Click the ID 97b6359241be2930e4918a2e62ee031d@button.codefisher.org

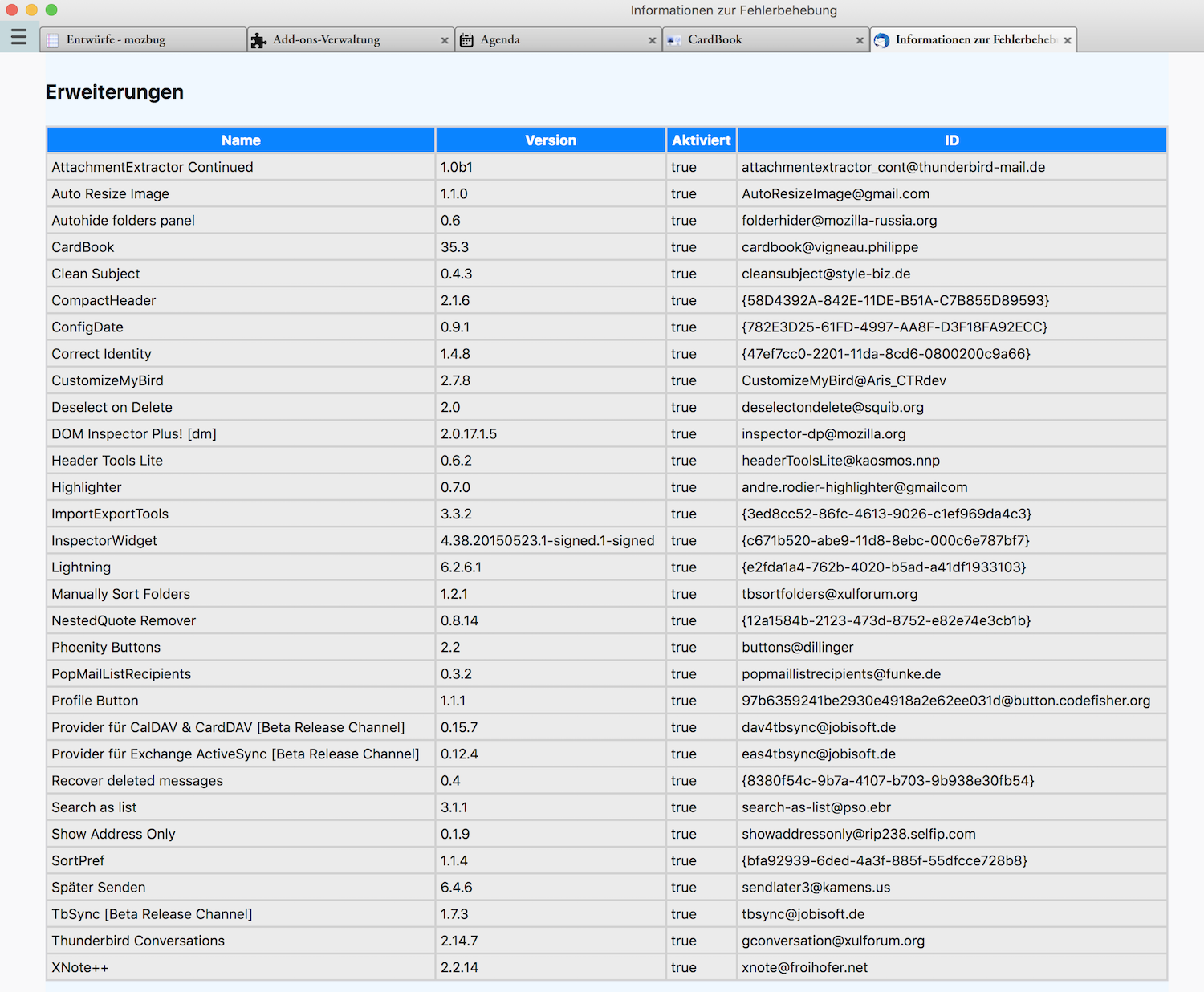click(x=952, y=701)
